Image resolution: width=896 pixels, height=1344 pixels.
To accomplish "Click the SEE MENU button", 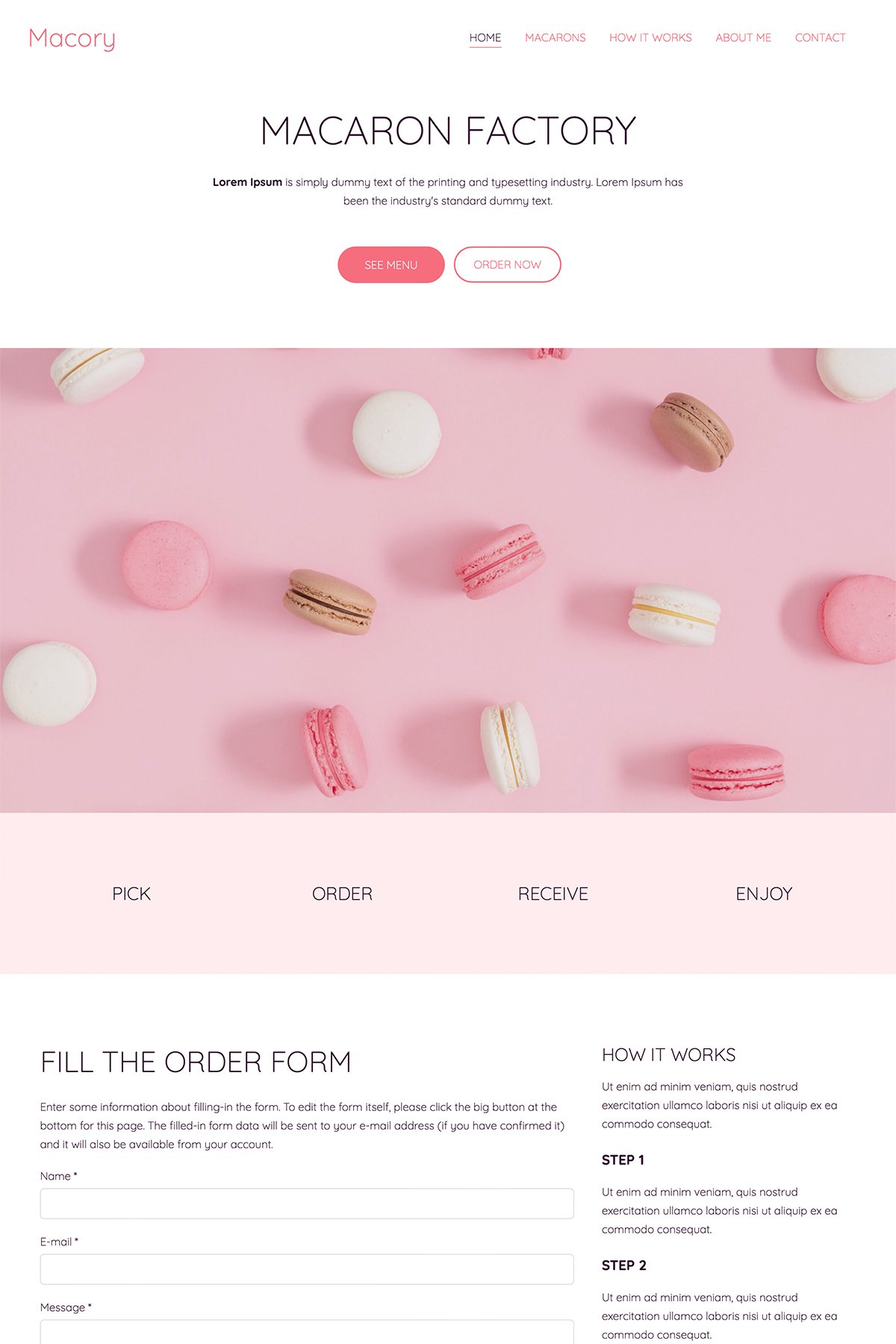I will pyautogui.click(x=391, y=265).
